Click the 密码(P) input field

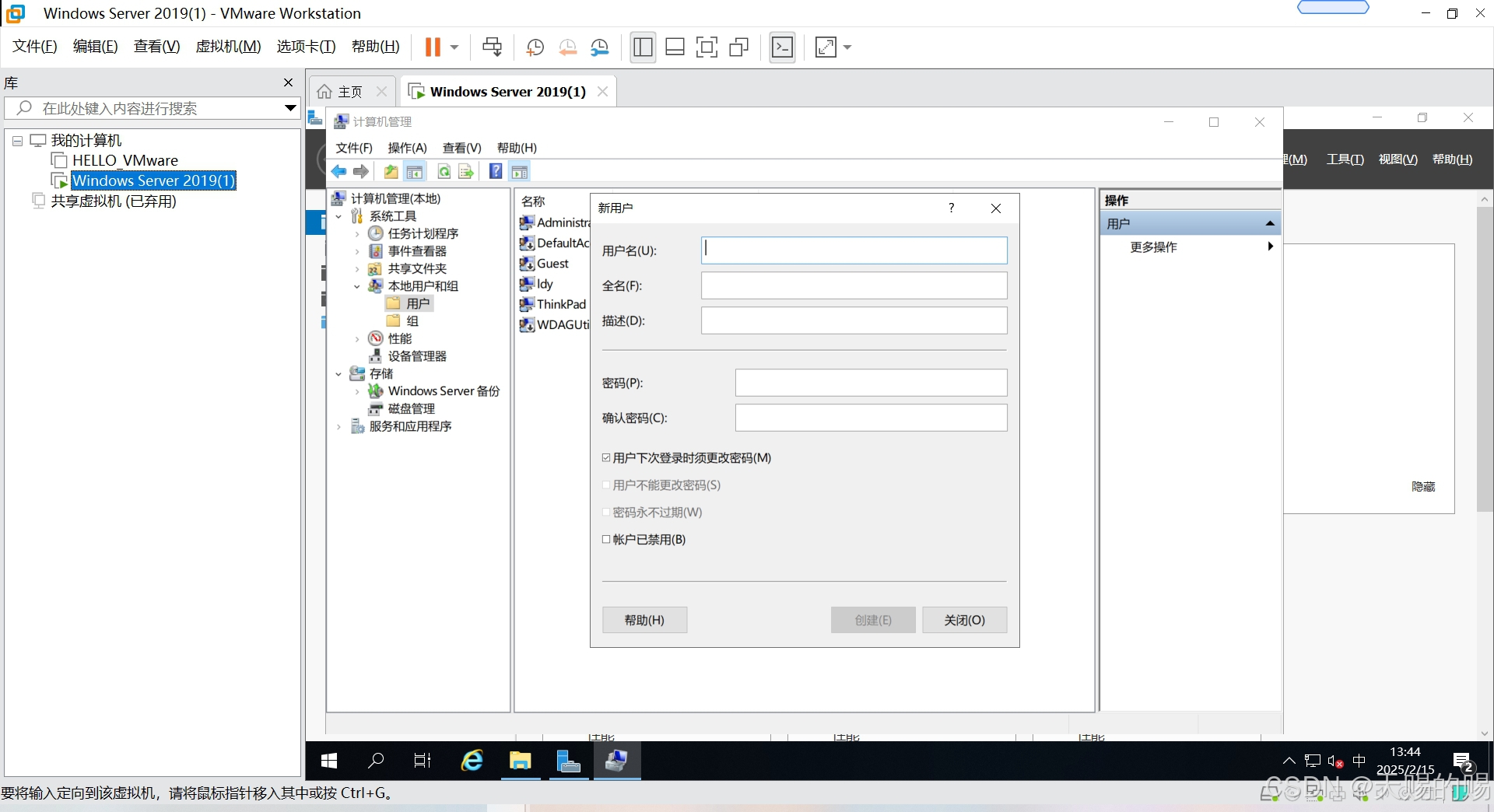(x=871, y=383)
